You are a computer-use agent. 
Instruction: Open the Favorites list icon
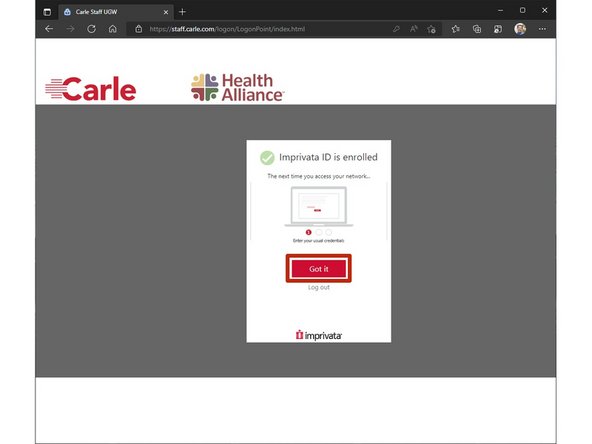[456, 29]
